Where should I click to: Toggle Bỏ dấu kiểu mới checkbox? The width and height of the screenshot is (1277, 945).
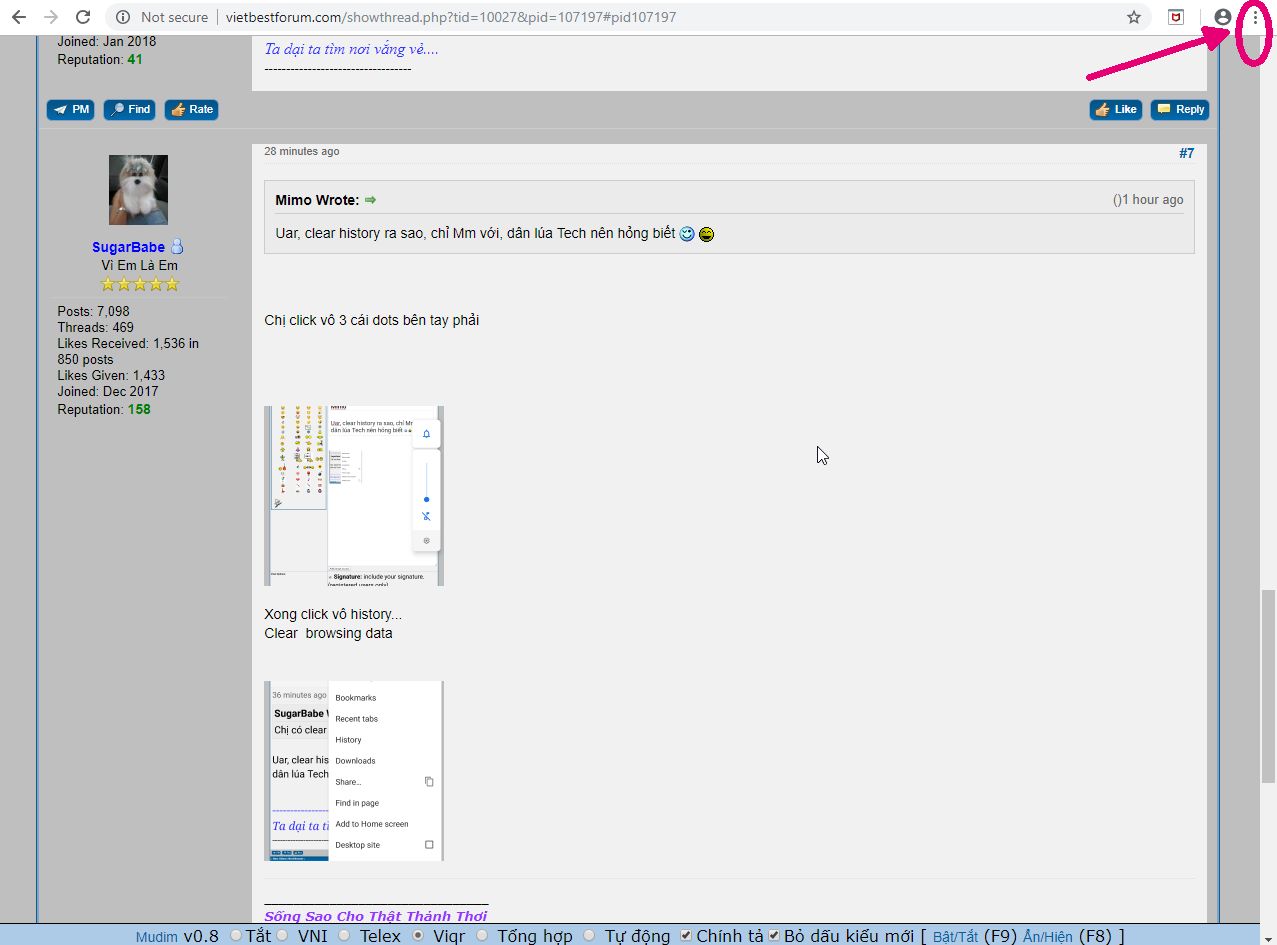[773, 936]
